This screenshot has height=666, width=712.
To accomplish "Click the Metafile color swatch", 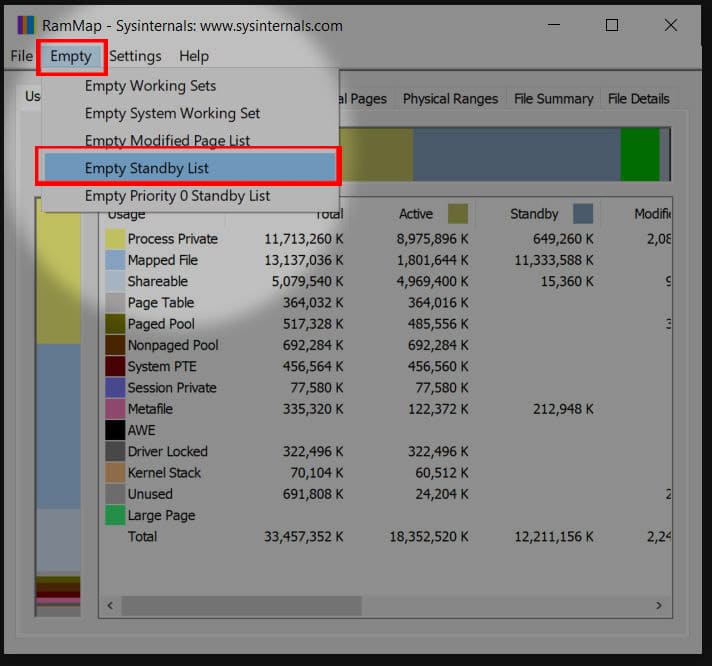I will [115, 409].
